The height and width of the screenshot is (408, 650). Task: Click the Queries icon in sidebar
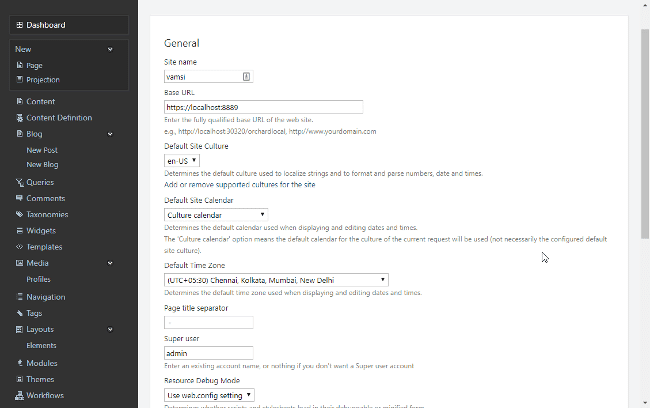[20, 182]
